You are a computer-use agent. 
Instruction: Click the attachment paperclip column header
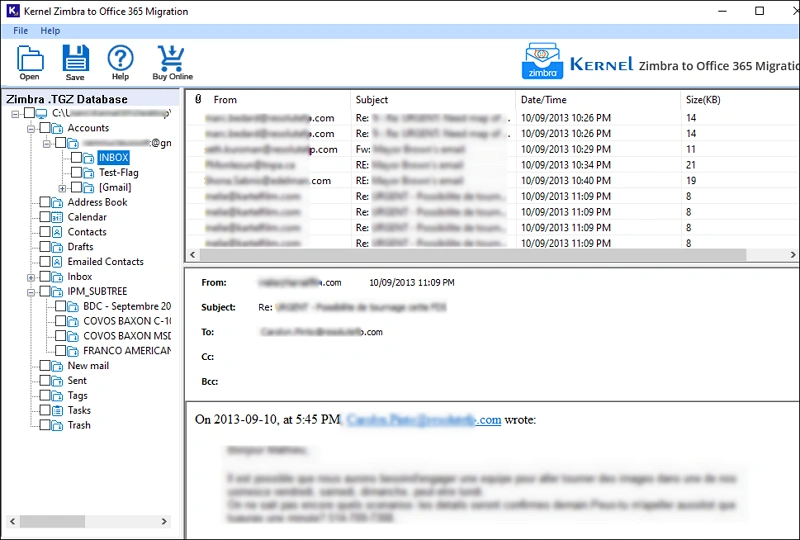pos(198,99)
